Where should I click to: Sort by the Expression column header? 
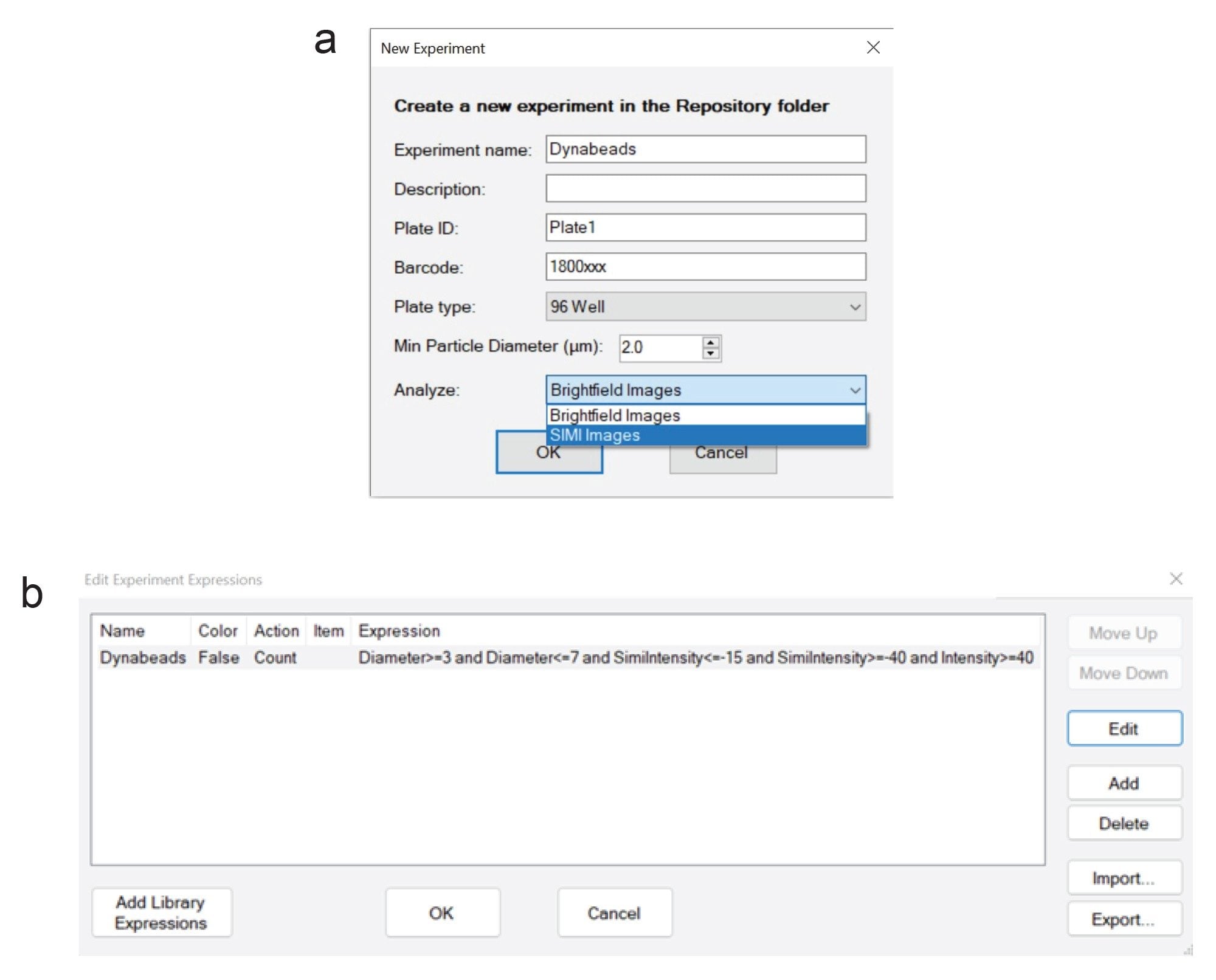pos(399,631)
